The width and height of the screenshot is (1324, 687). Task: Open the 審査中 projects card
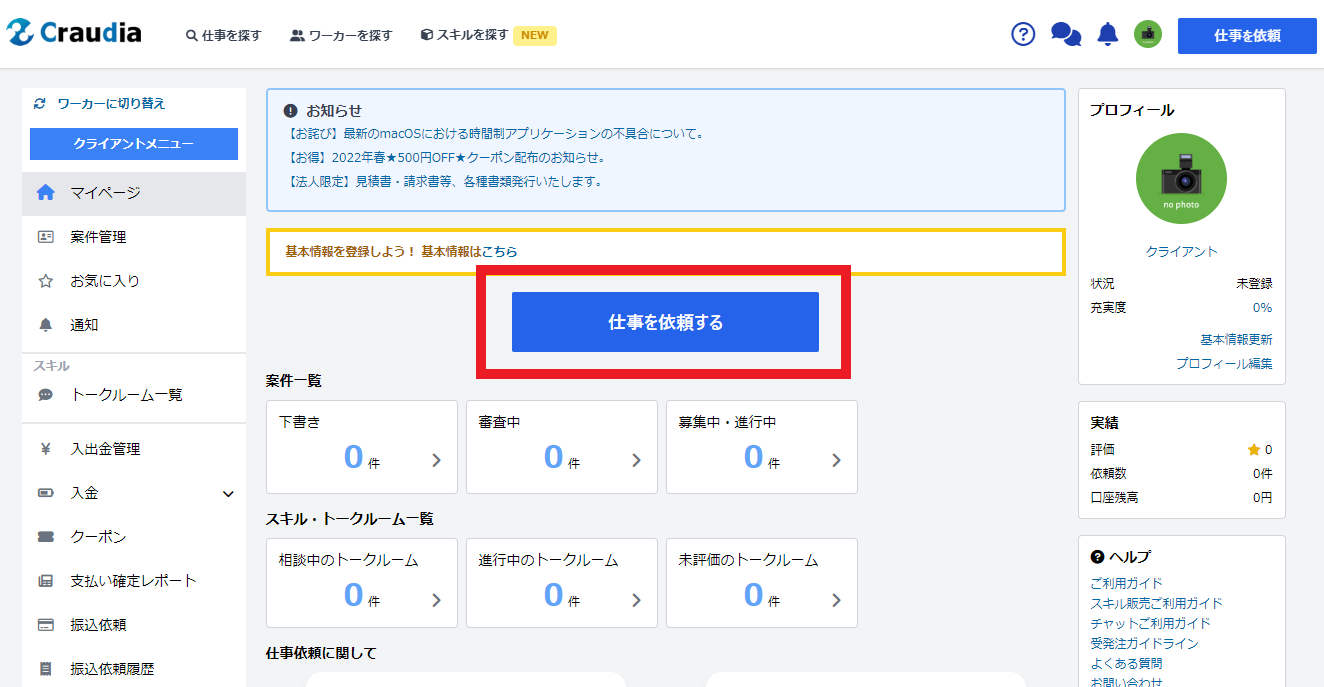[562, 447]
